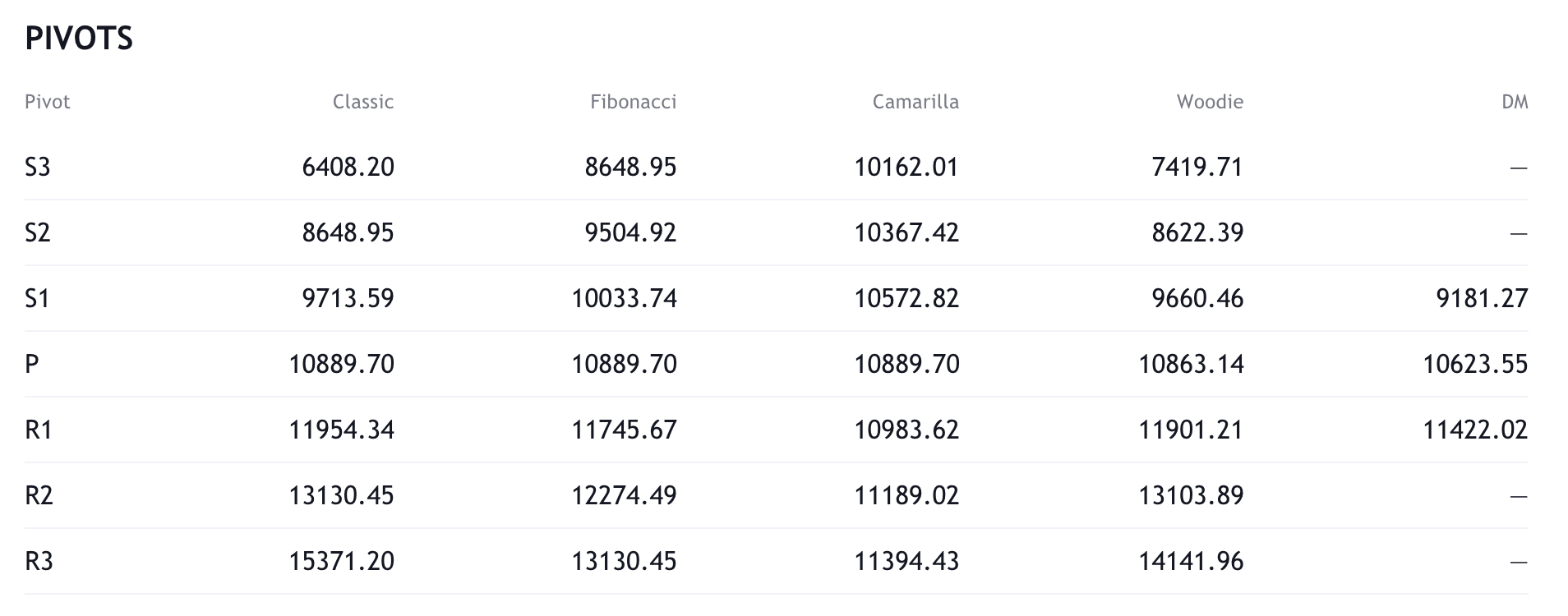Viewport: 1568px width, 616px height.
Task: Click Woodie R3 value 14141.96
Action: point(1191,561)
